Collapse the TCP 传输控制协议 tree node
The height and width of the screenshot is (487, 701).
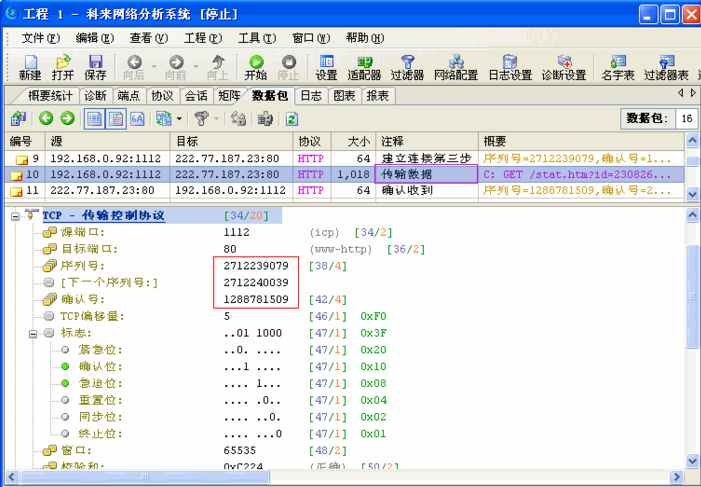tap(15, 216)
